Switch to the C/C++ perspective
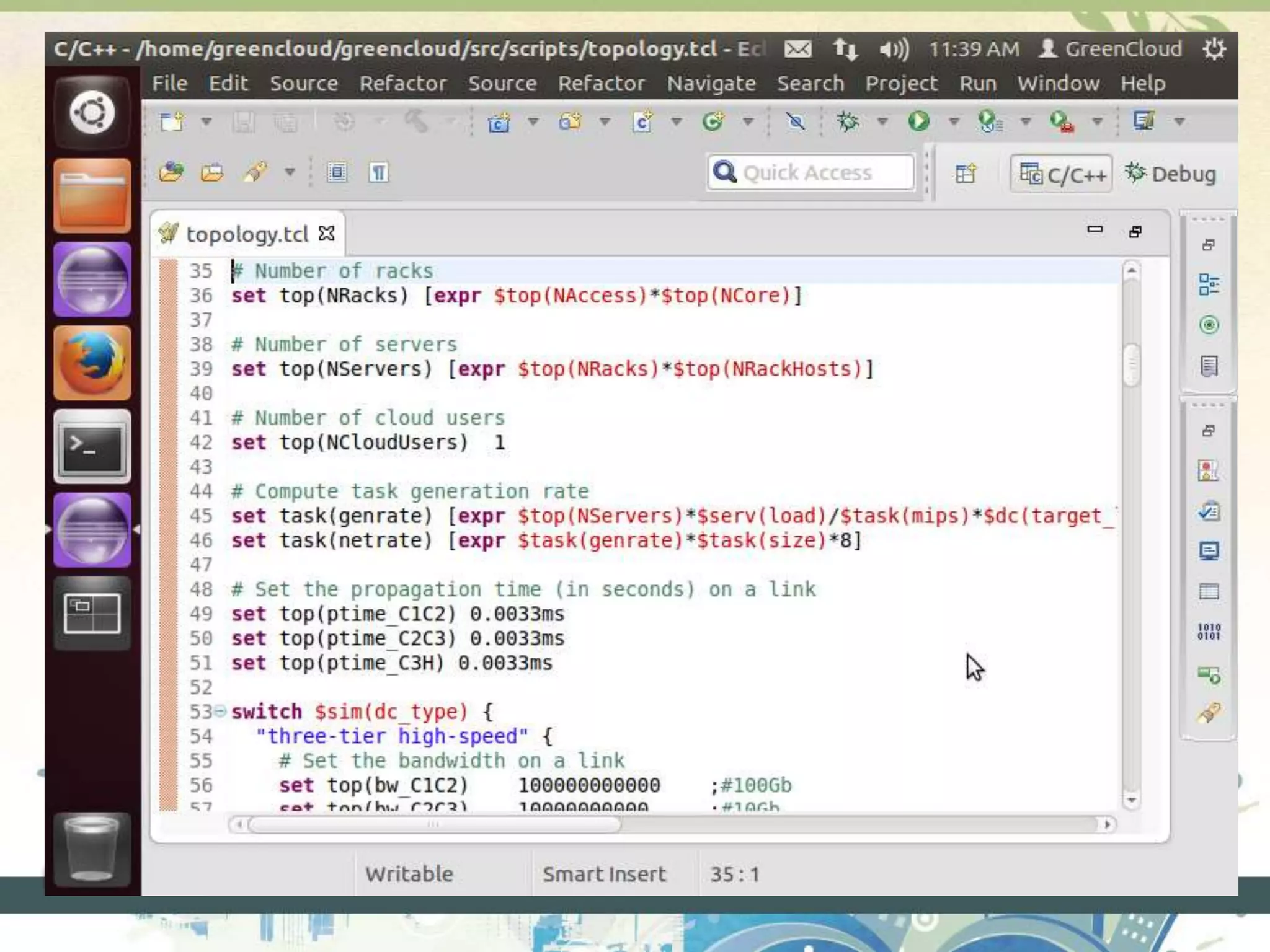1270x952 pixels. (x=1062, y=174)
